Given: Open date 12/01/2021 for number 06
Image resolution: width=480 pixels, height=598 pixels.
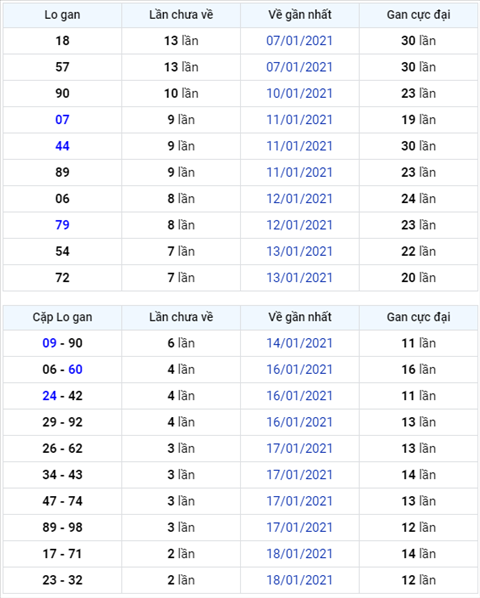Looking at the screenshot, I should [x=299, y=199].
